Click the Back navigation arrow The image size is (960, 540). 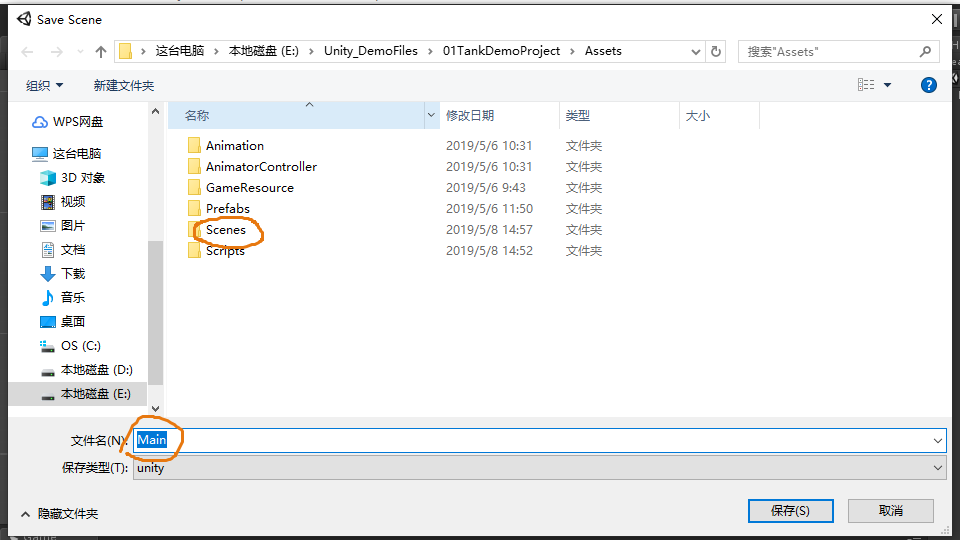click(x=27, y=52)
